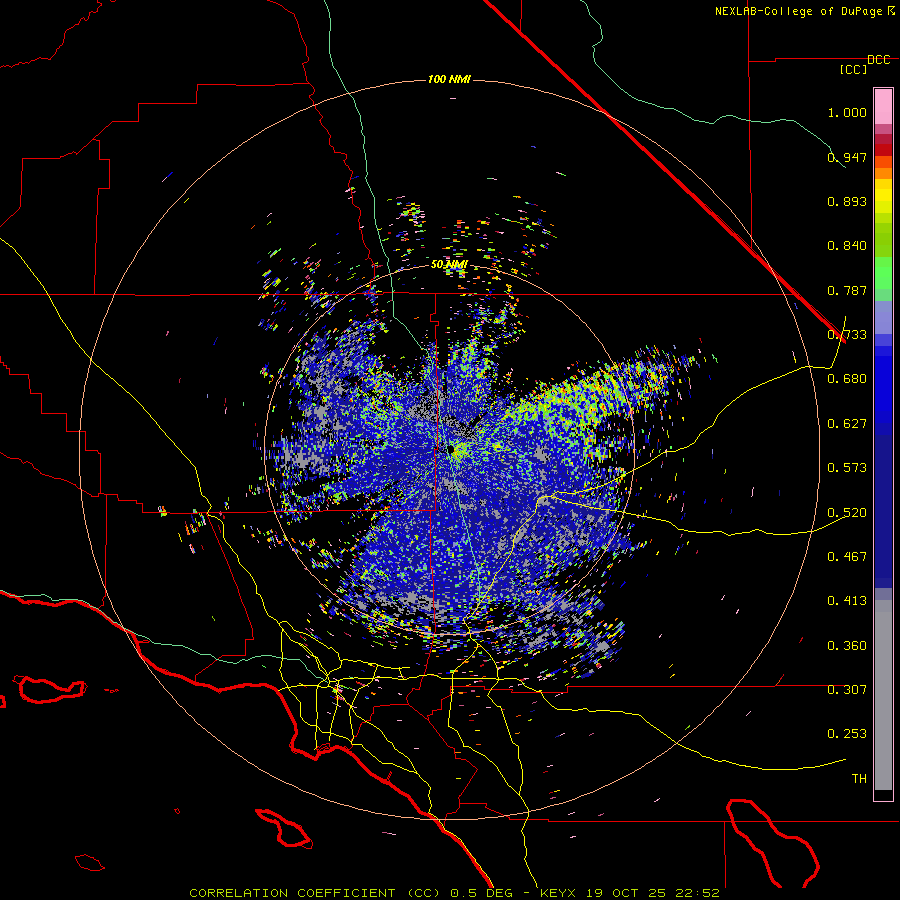Select the 0.893 legend value
The width and height of the screenshot is (900, 900).
coord(847,201)
